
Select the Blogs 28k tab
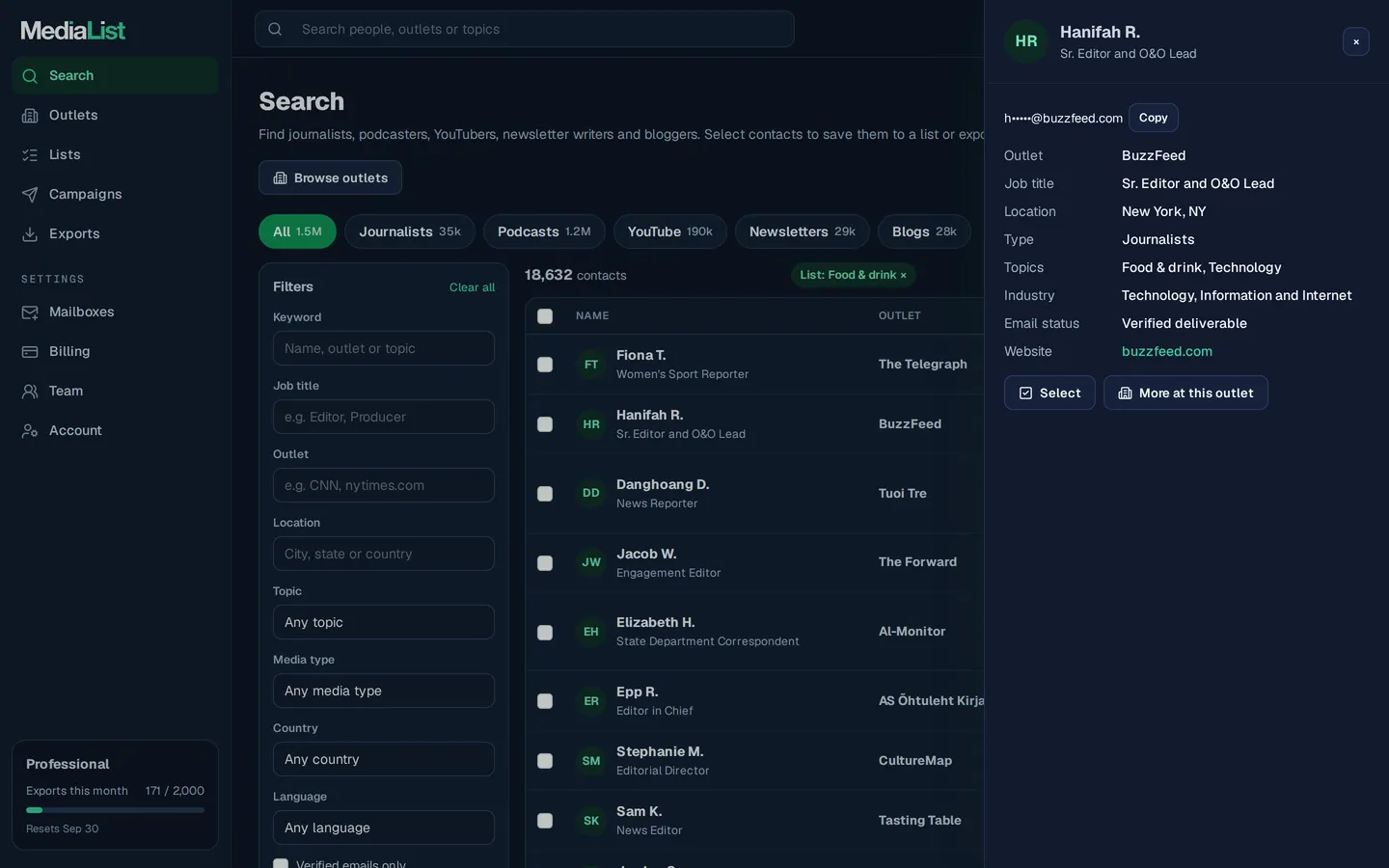click(x=924, y=231)
